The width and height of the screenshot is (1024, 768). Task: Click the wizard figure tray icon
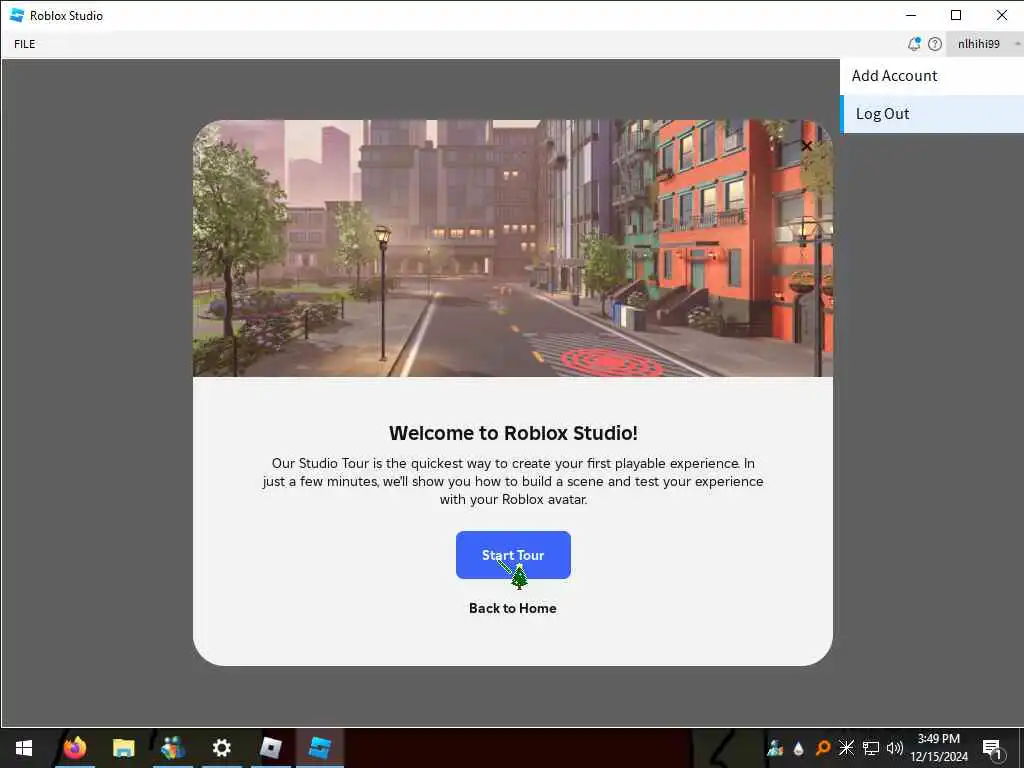pos(775,748)
